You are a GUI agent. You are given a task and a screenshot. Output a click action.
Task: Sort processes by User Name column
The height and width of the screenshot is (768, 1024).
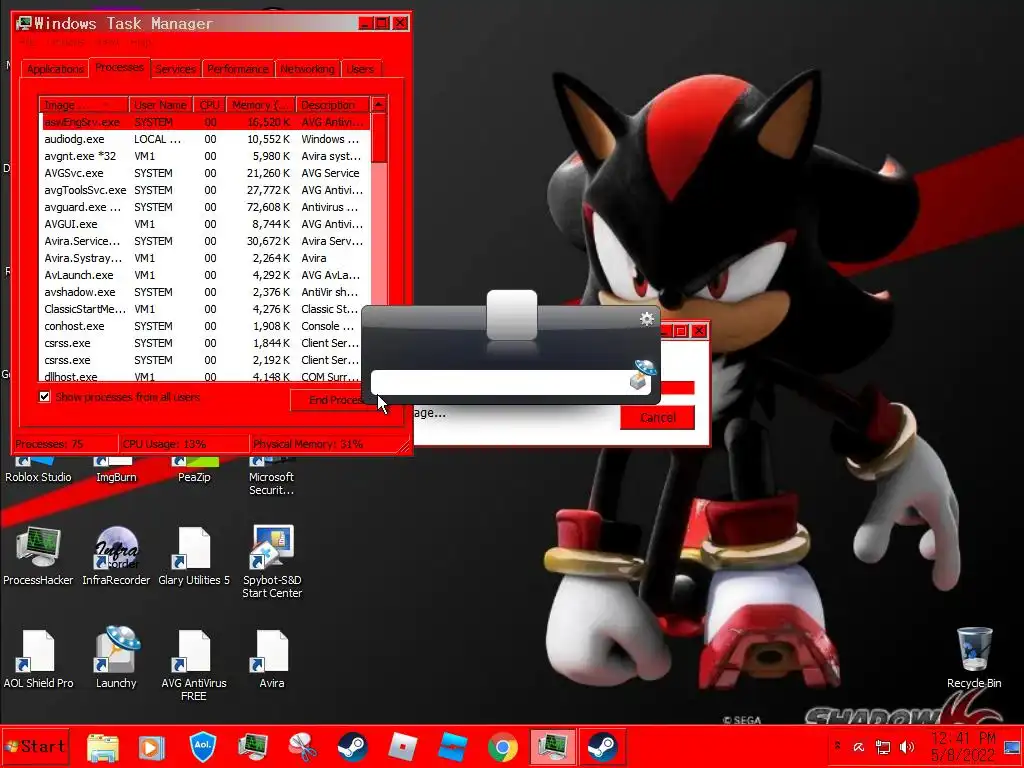(160, 105)
